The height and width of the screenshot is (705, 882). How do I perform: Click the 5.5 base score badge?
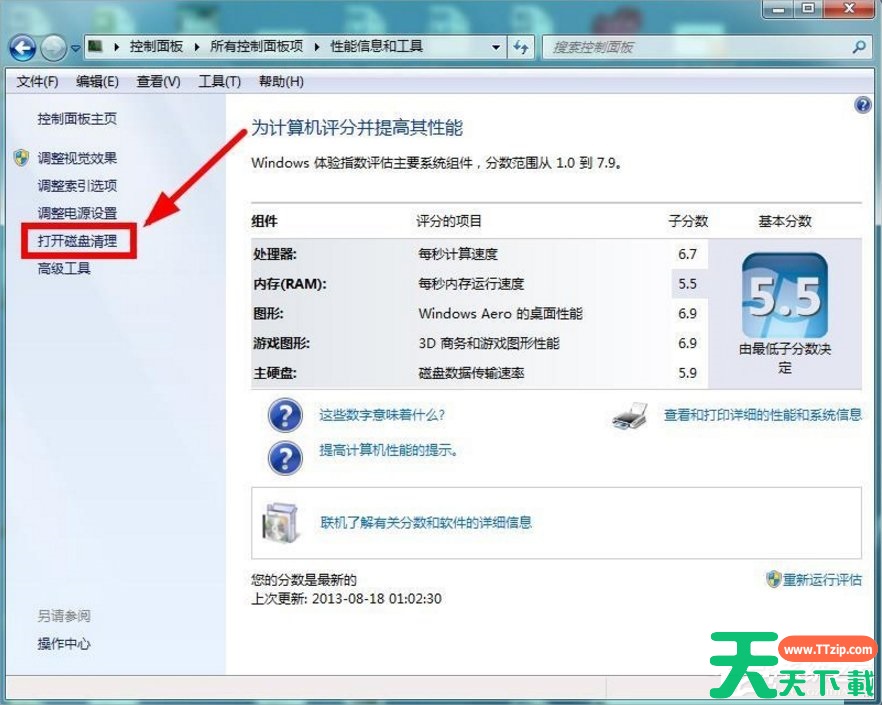pos(785,295)
